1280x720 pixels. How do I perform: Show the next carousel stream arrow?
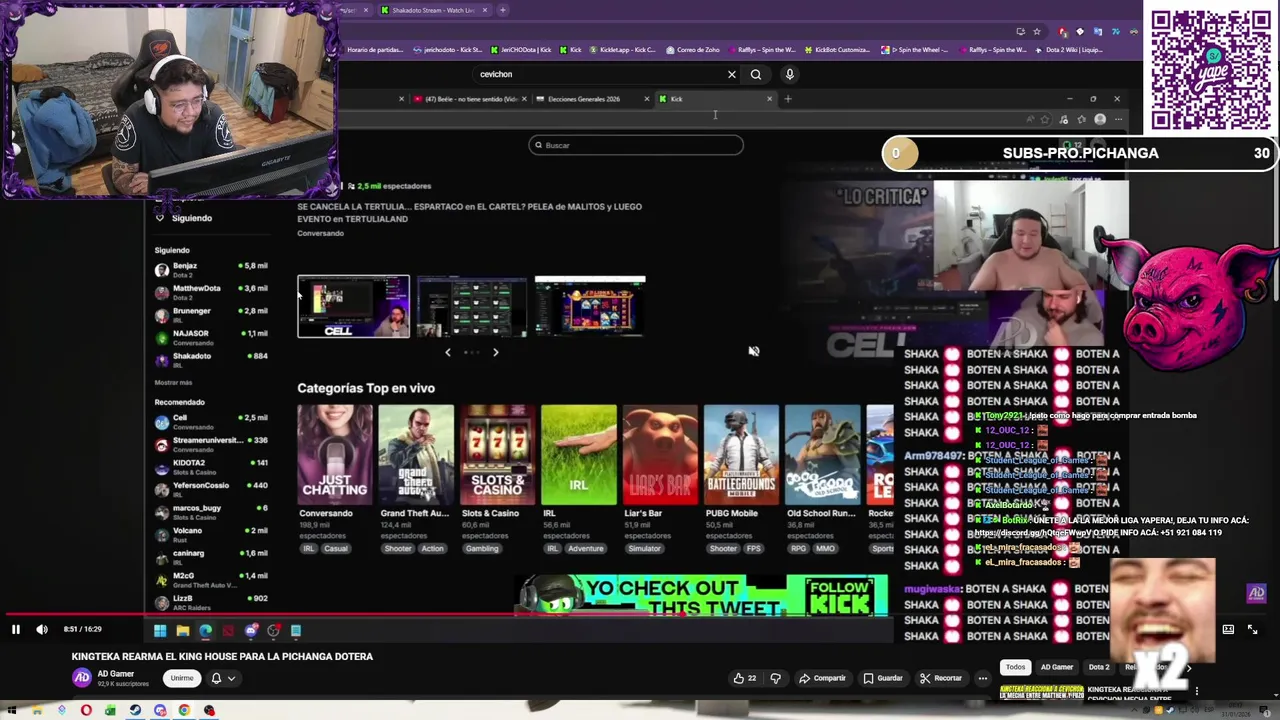pos(495,352)
